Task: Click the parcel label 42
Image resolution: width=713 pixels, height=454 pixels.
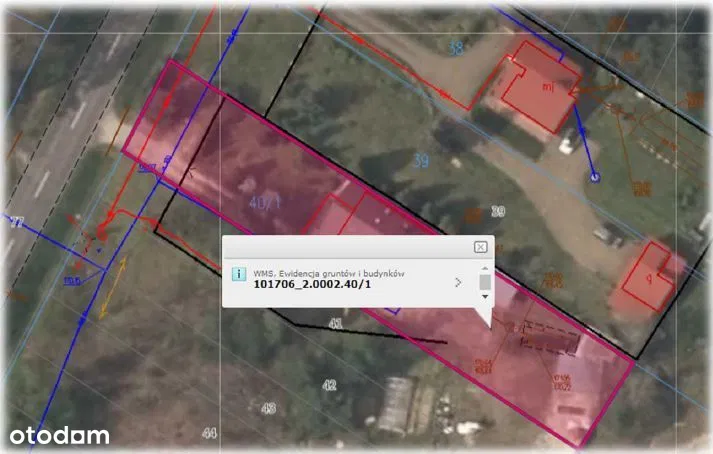Action: pos(329,385)
